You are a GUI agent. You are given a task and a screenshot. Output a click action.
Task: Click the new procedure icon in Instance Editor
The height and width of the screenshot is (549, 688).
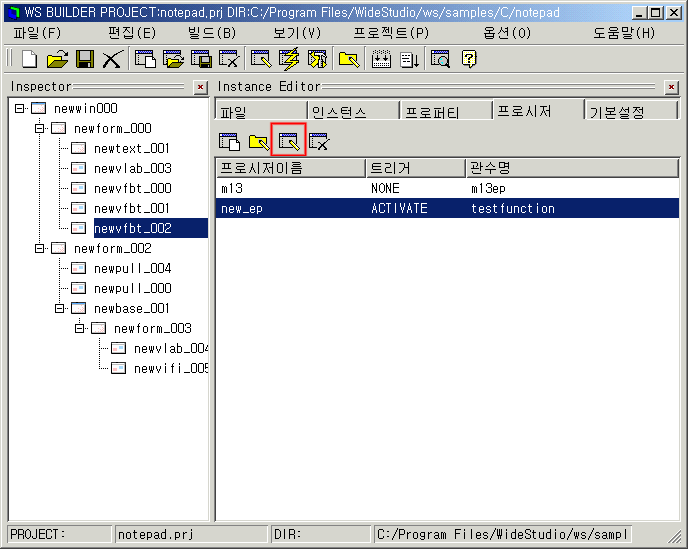tap(229, 141)
